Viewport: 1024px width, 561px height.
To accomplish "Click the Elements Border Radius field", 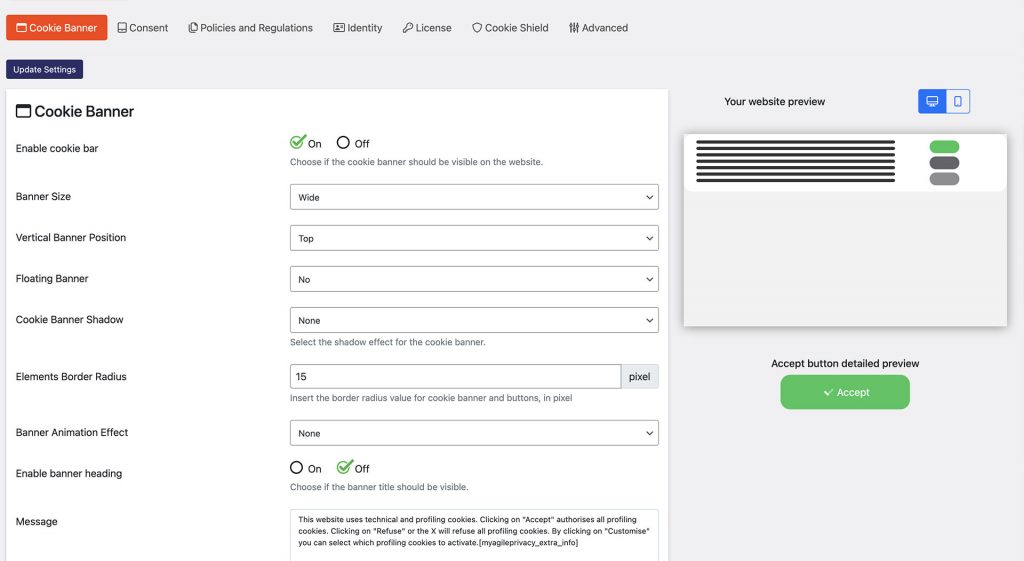I will 455,377.
